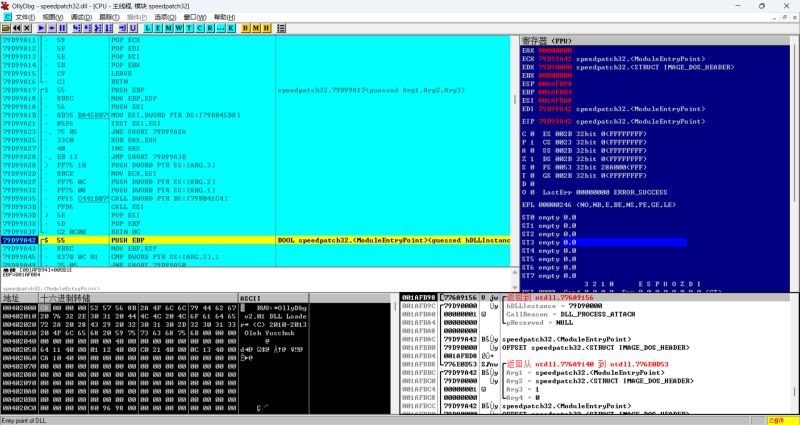Select the highlighted PUSH EBP line at 79D99A42

click(x=255, y=240)
